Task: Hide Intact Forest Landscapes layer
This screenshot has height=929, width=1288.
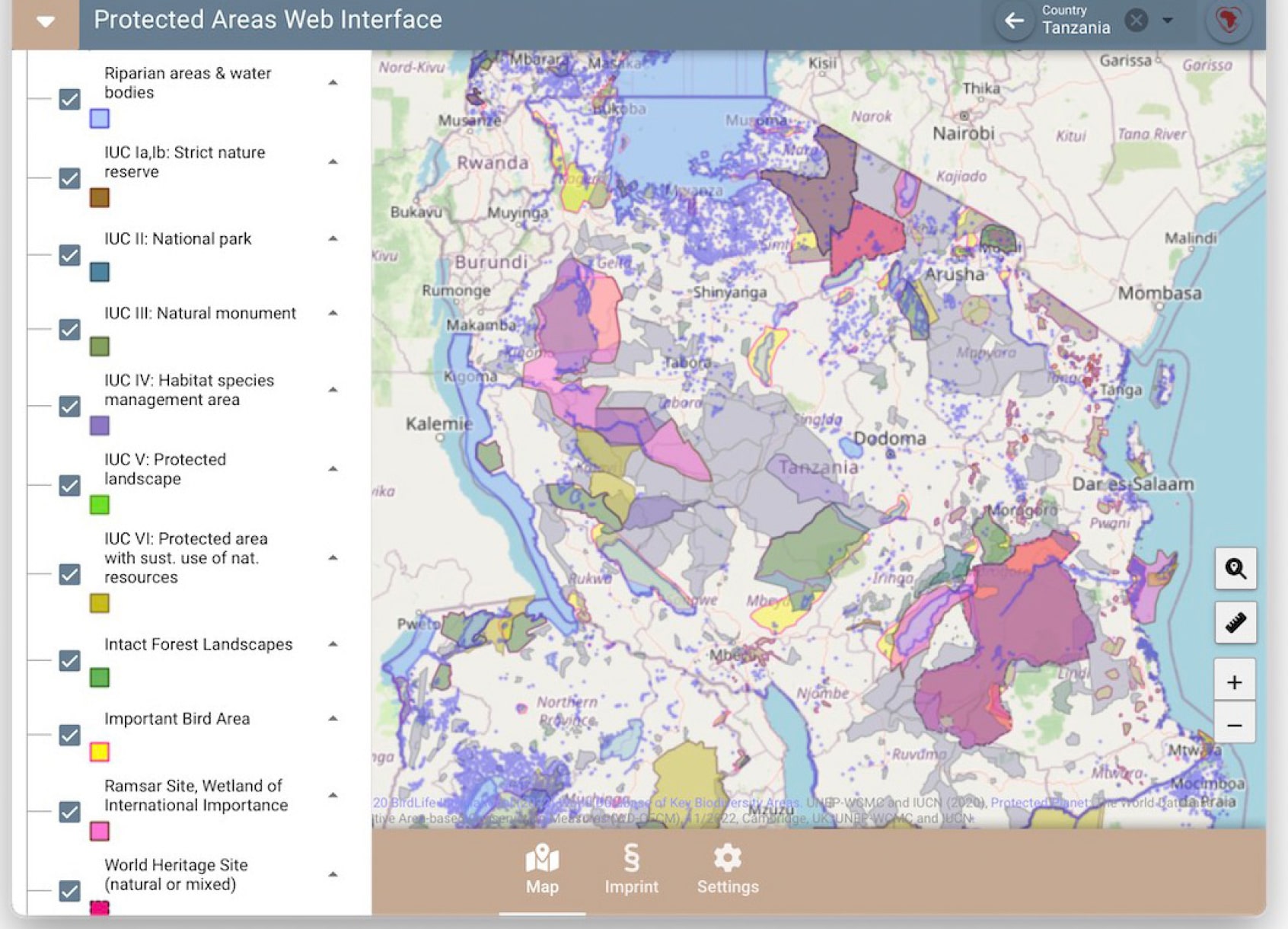Action: point(69,660)
